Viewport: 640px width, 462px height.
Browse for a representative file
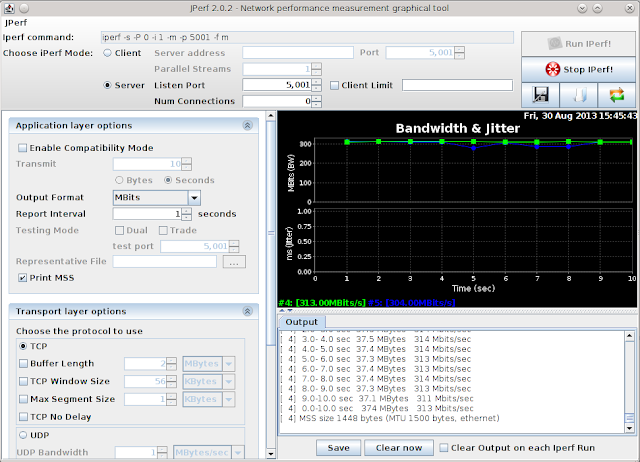click(x=234, y=262)
